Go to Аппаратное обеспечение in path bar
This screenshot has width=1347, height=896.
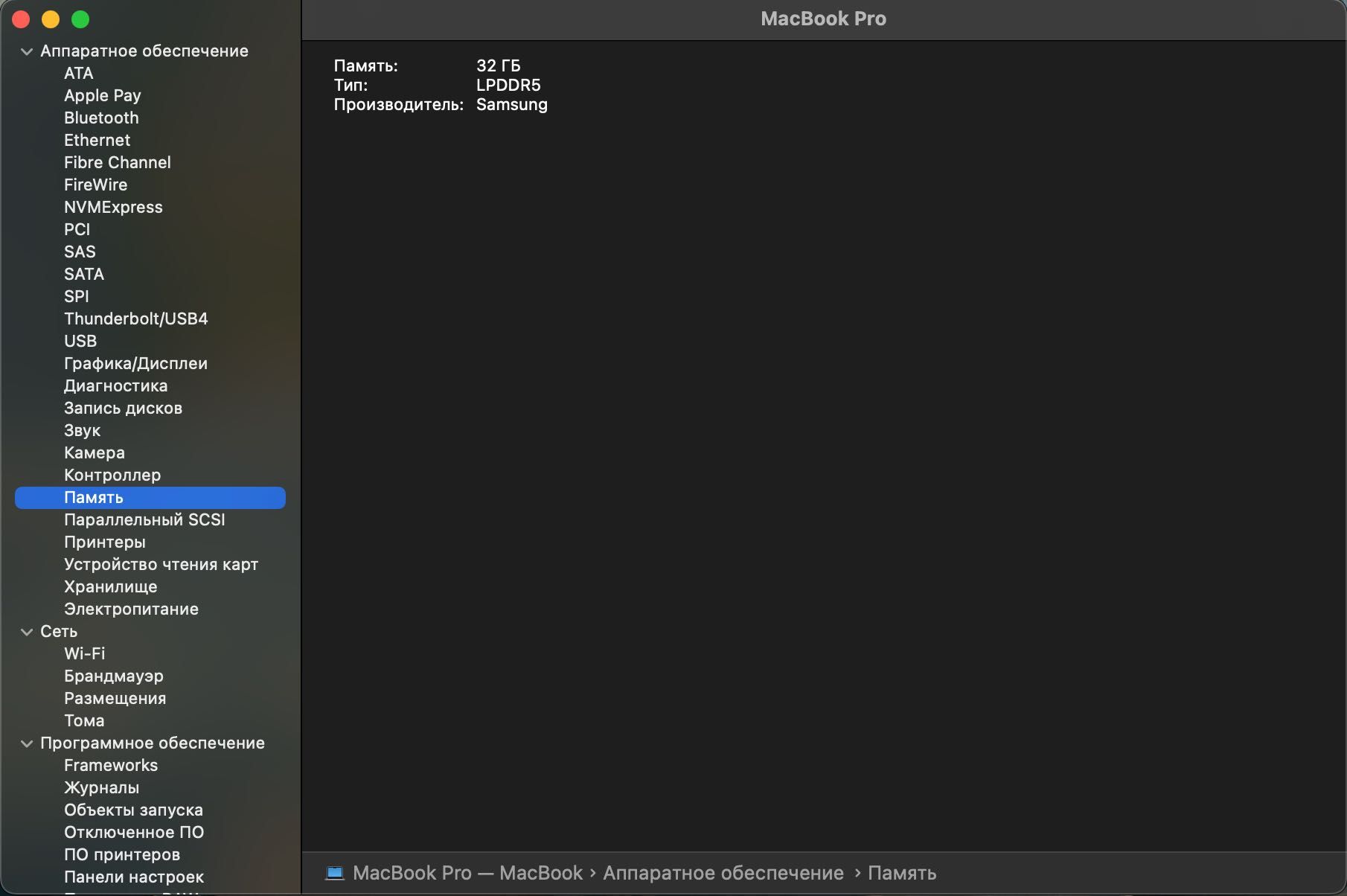click(723, 873)
